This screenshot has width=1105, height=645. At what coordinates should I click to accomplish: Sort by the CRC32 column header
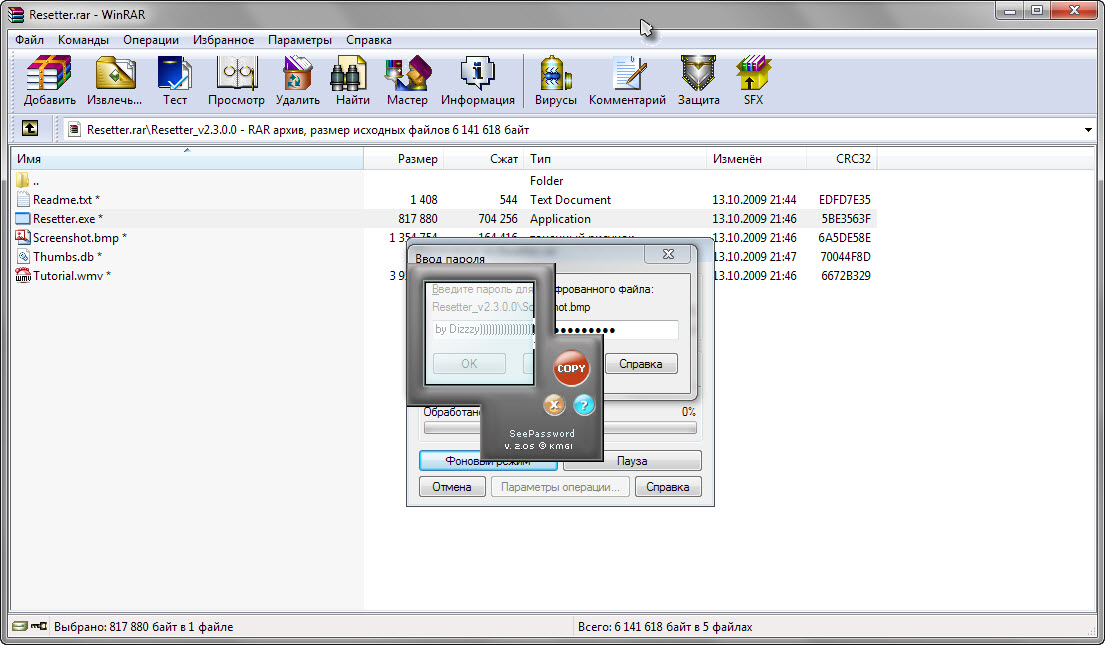(x=841, y=159)
